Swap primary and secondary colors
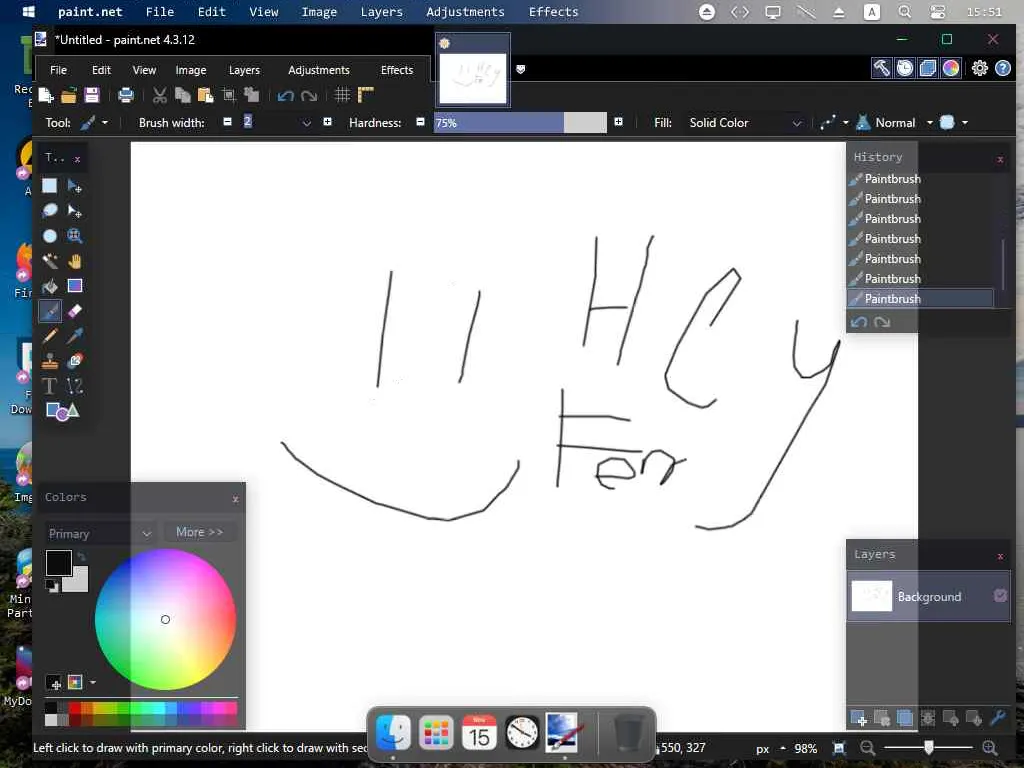The width and height of the screenshot is (1024, 768). 81,556
